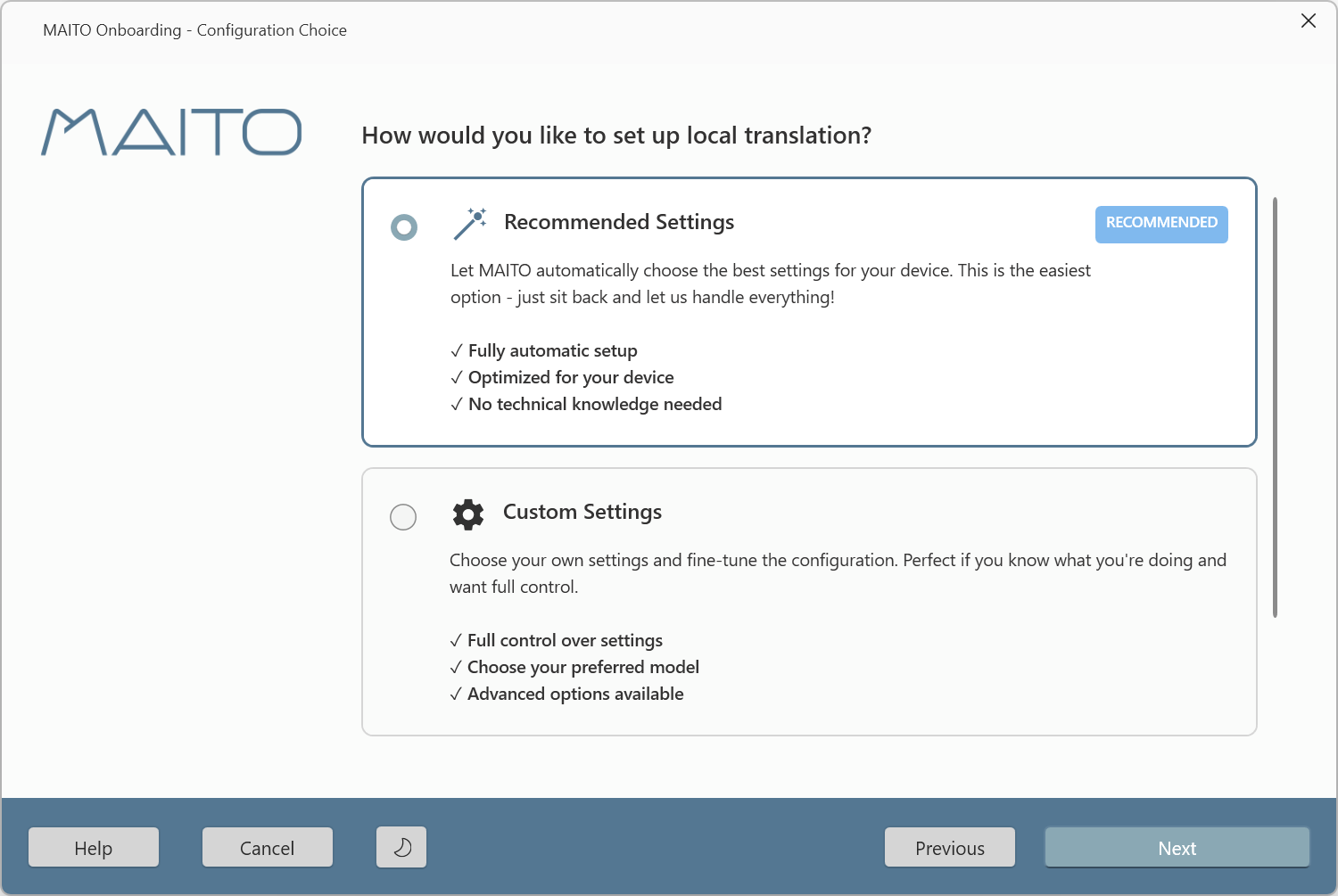The width and height of the screenshot is (1338, 896).
Task: Click the blue RECOMMENDED badge
Action: click(x=1161, y=224)
